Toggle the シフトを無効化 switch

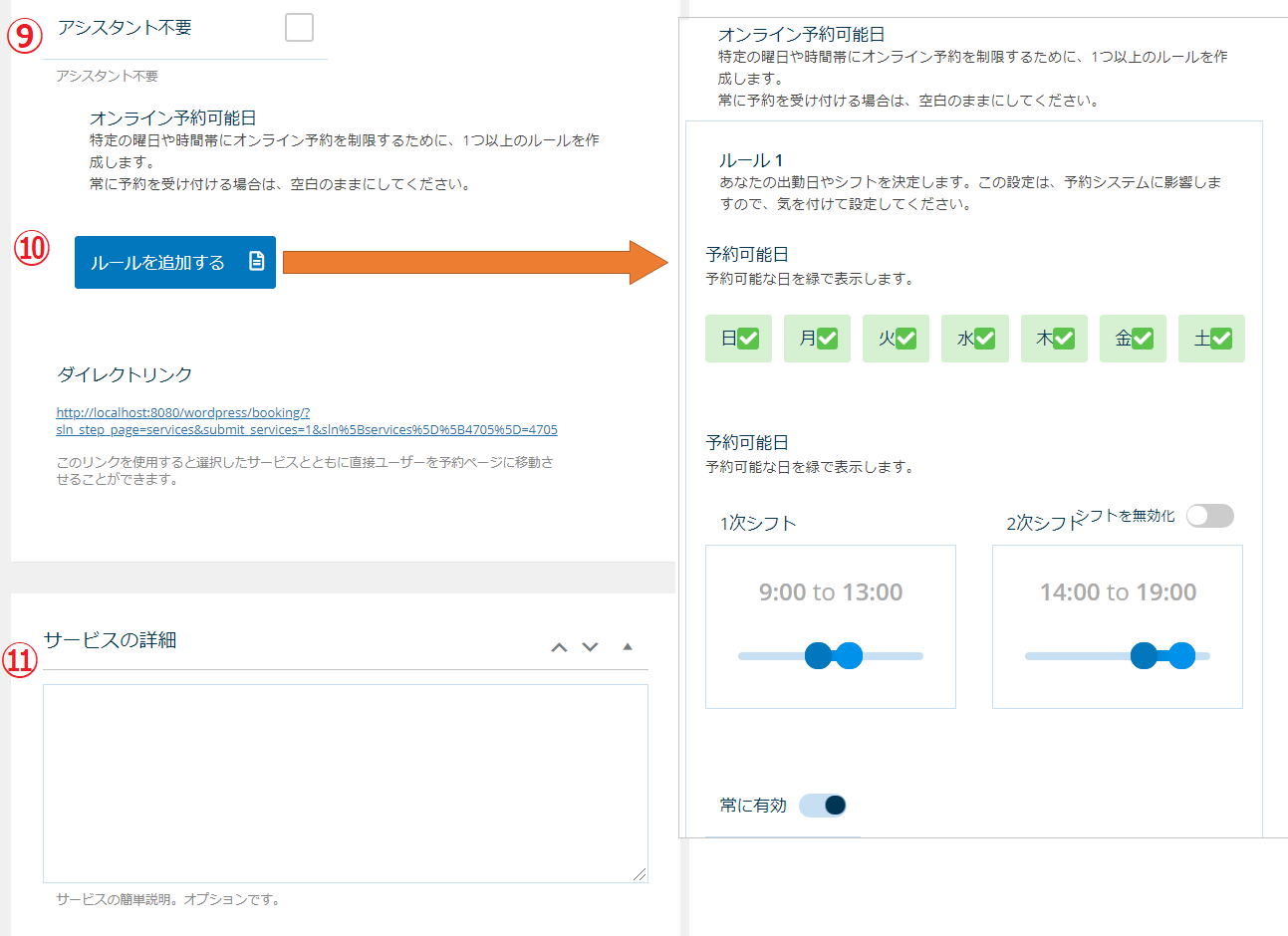(1210, 515)
